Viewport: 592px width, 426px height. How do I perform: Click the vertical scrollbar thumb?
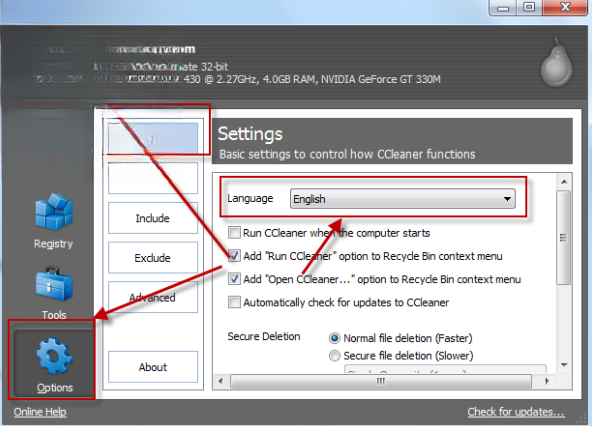click(564, 238)
